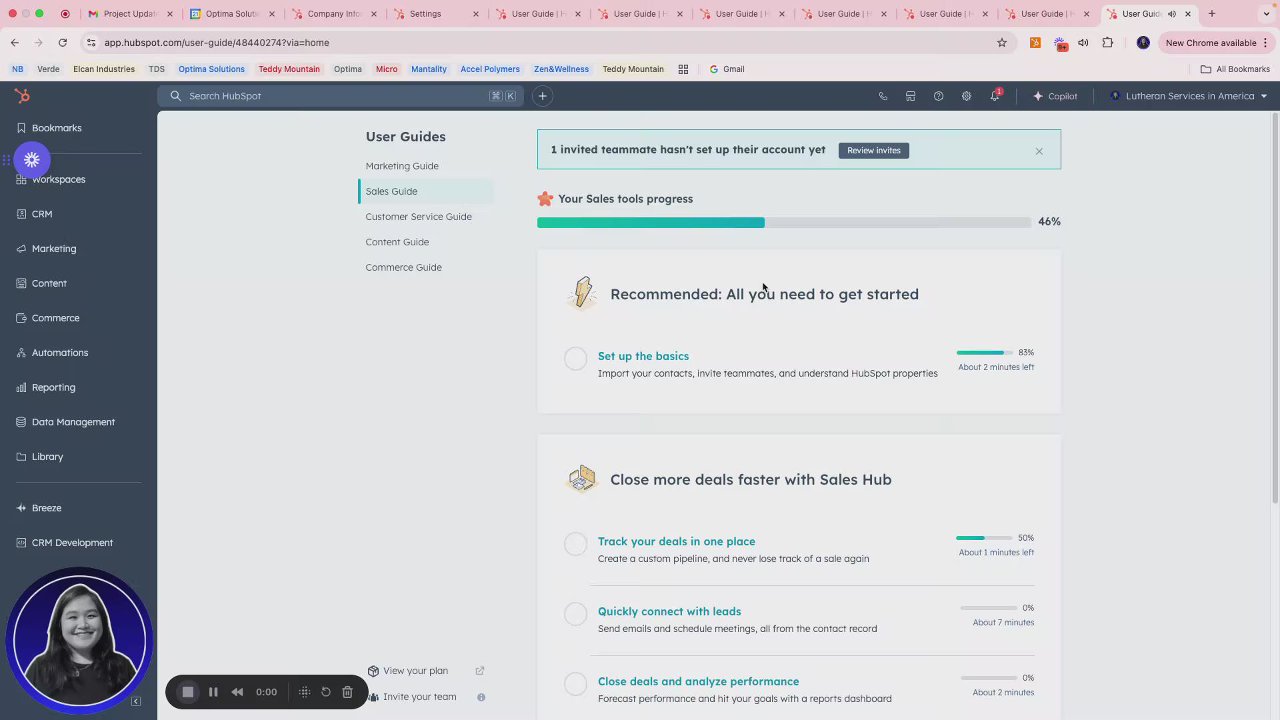Delete the recording with the trash icon
This screenshot has width=1280, height=720.
coord(347,692)
